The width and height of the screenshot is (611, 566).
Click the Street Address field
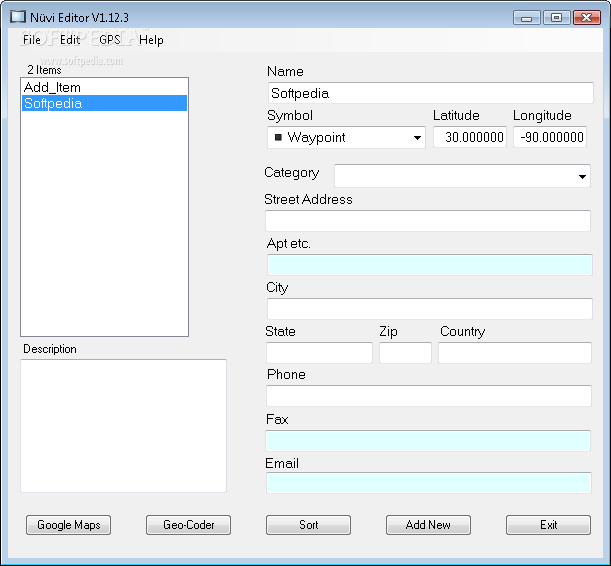(428, 221)
